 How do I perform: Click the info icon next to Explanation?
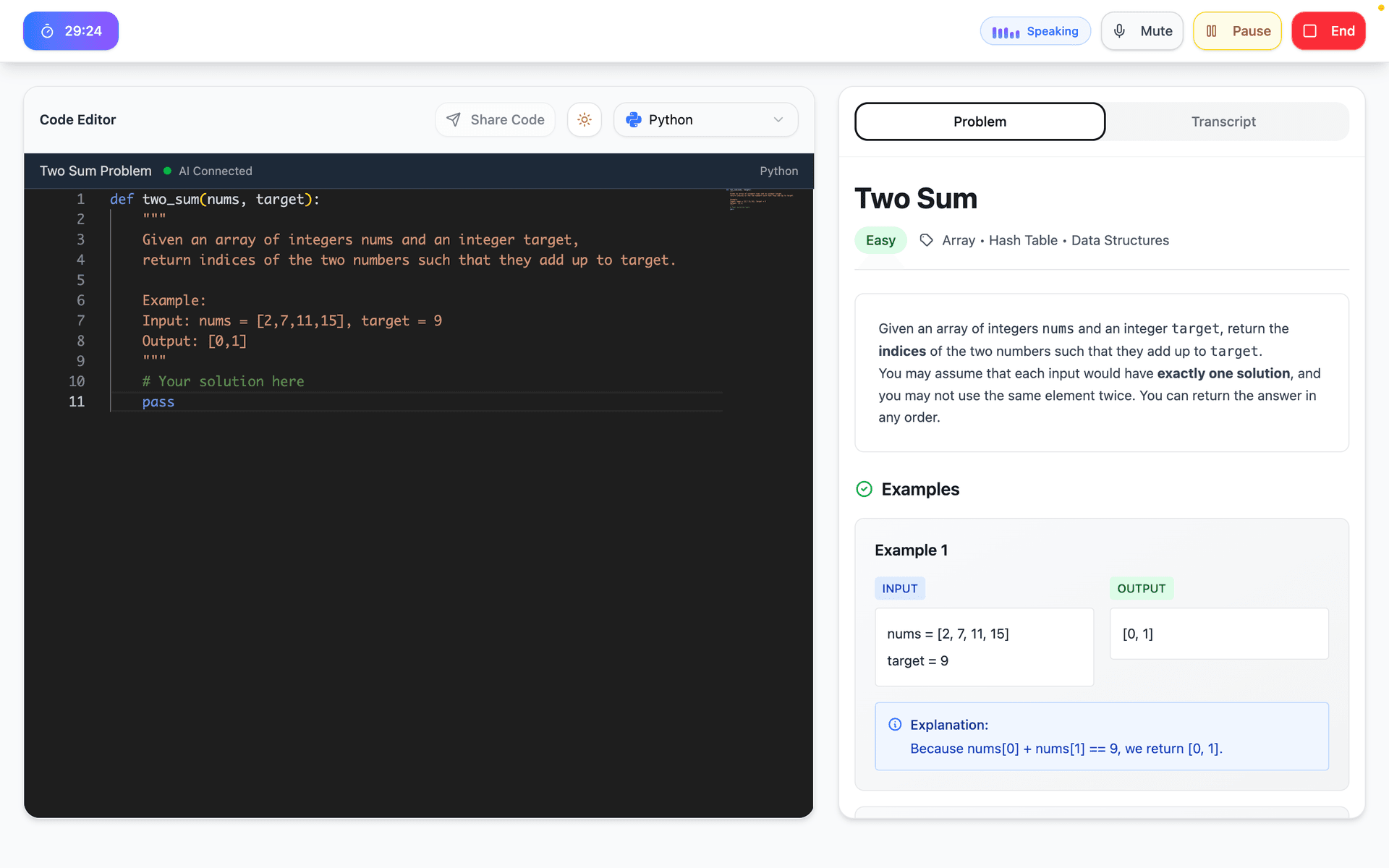point(895,724)
